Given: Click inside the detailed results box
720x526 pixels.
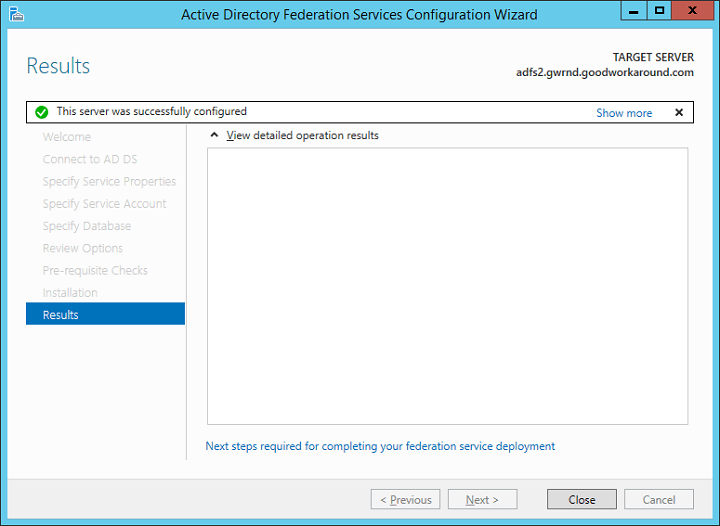Looking at the screenshot, I should [447, 286].
